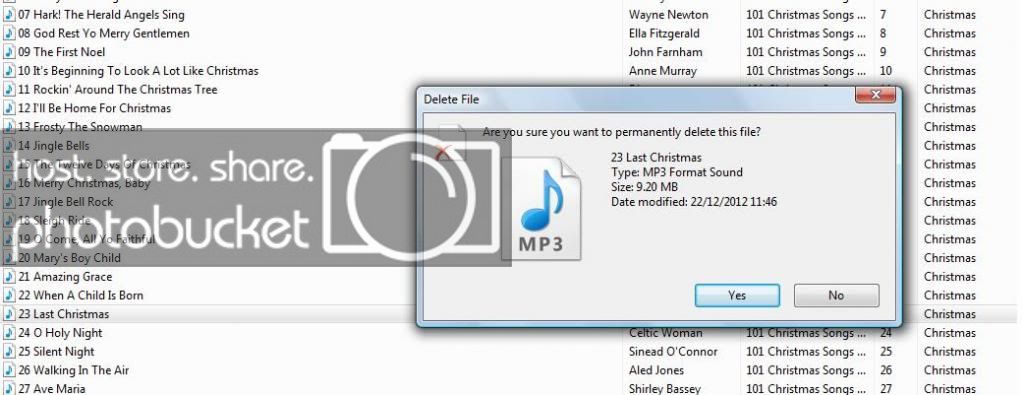The height and width of the screenshot is (395, 1024).
Task: Click music icon beside 22 When A Child Is Born
Action: coord(9,295)
